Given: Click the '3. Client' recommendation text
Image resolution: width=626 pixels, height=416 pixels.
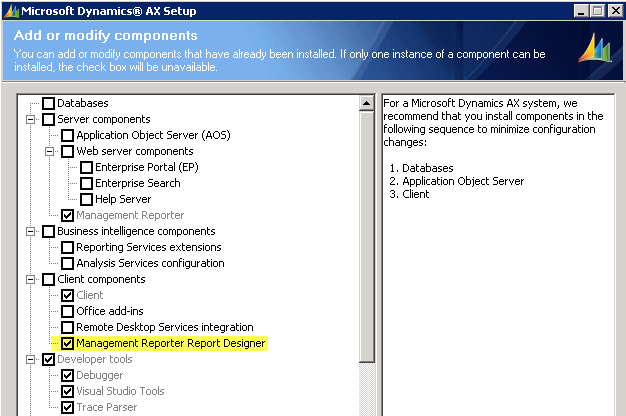Looking at the screenshot, I should (x=409, y=194).
